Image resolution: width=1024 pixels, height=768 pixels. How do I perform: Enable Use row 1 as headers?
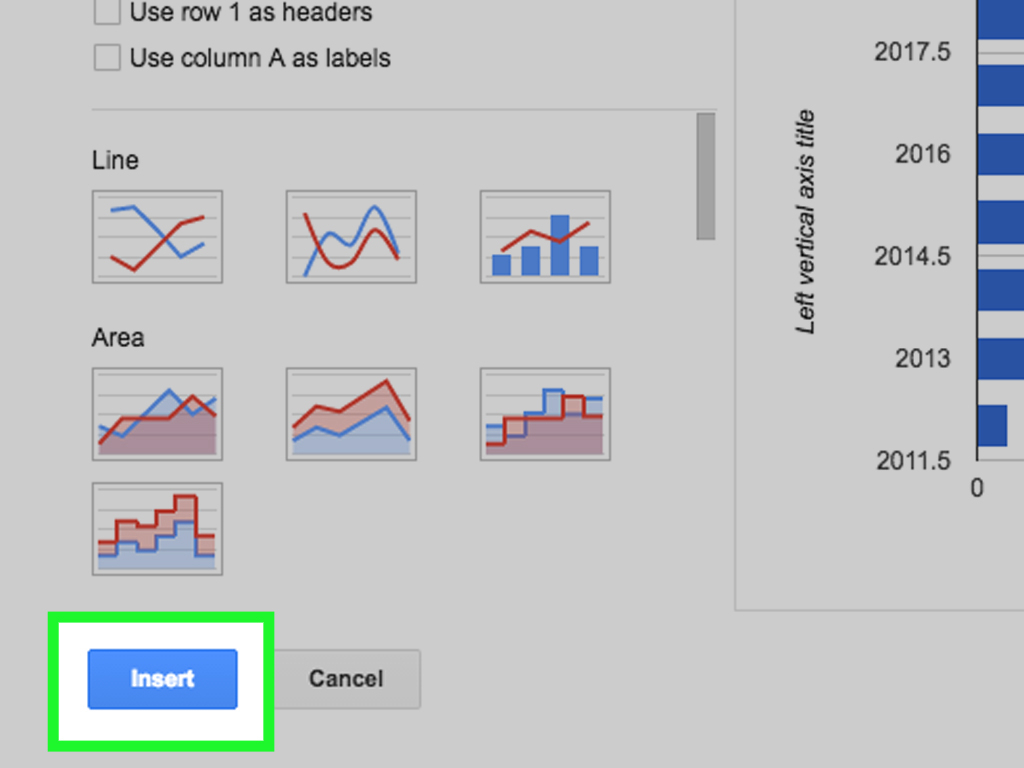coord(107,13)
